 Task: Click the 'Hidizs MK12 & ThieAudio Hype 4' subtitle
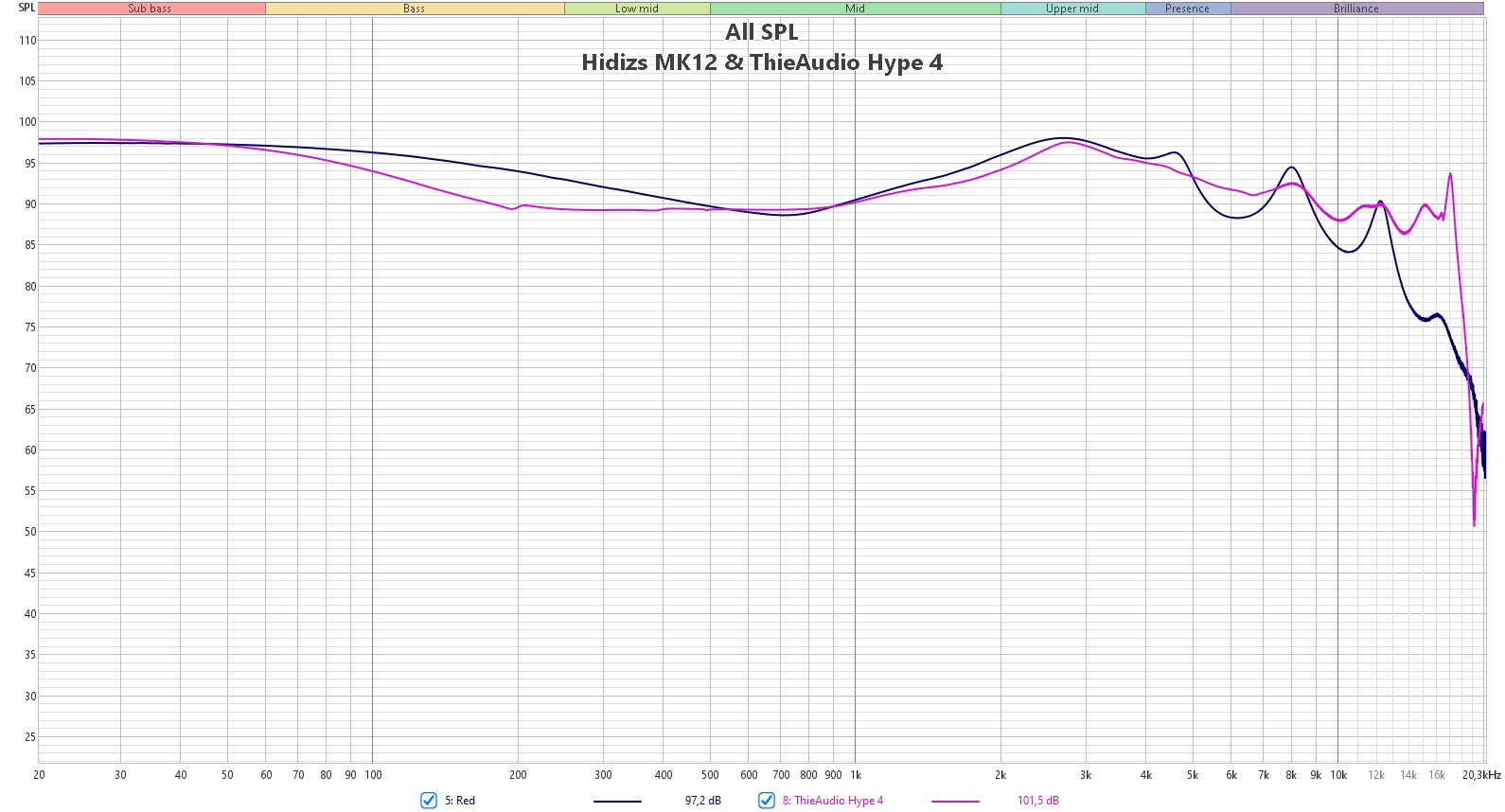[x=762, y=62]
